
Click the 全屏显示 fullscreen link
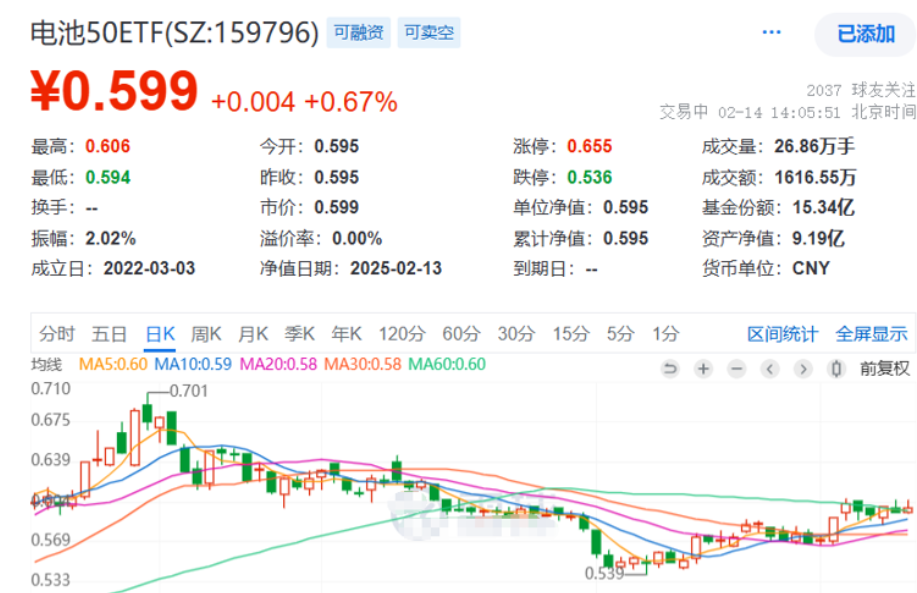point(871,334)
